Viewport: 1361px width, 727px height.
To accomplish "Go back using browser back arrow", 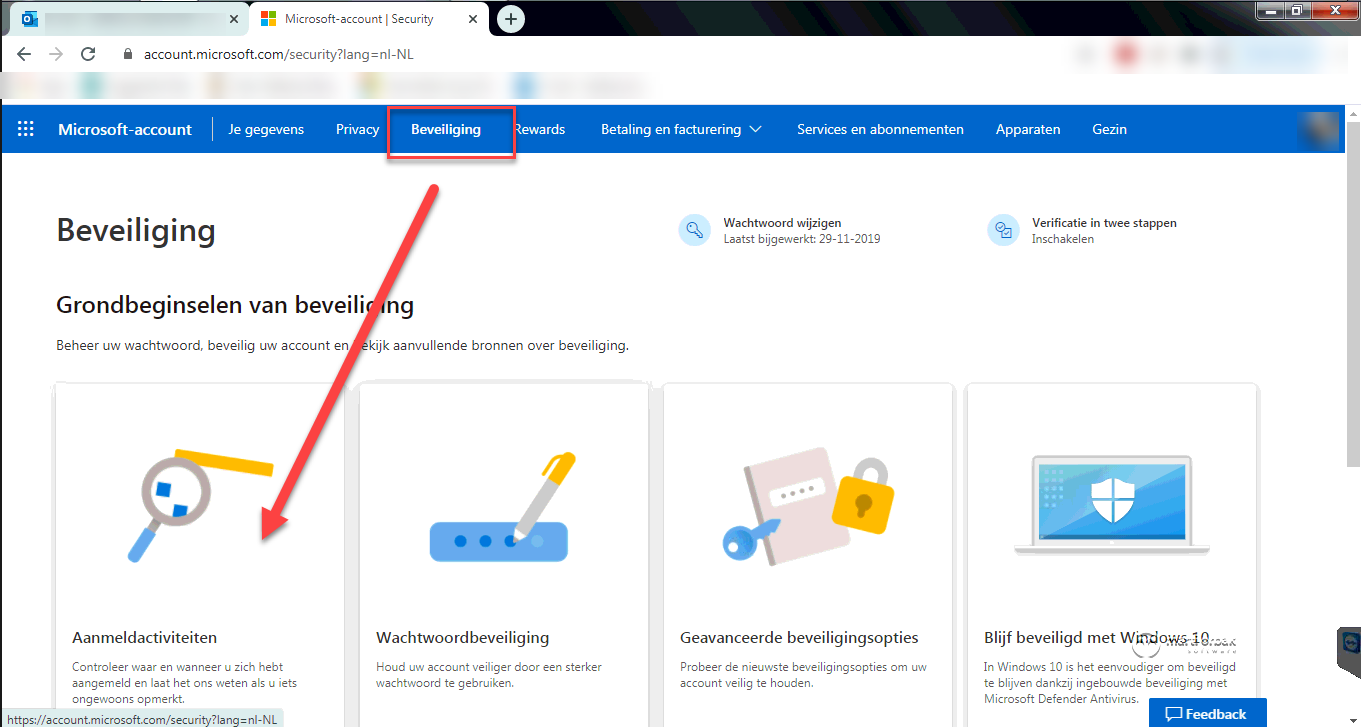I will [x=24, y=54].
